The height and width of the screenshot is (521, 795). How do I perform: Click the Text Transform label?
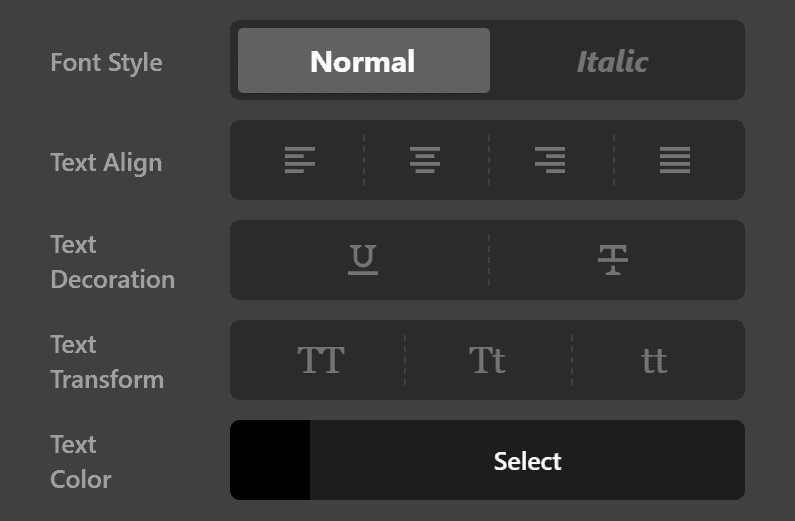pos(106,362)
